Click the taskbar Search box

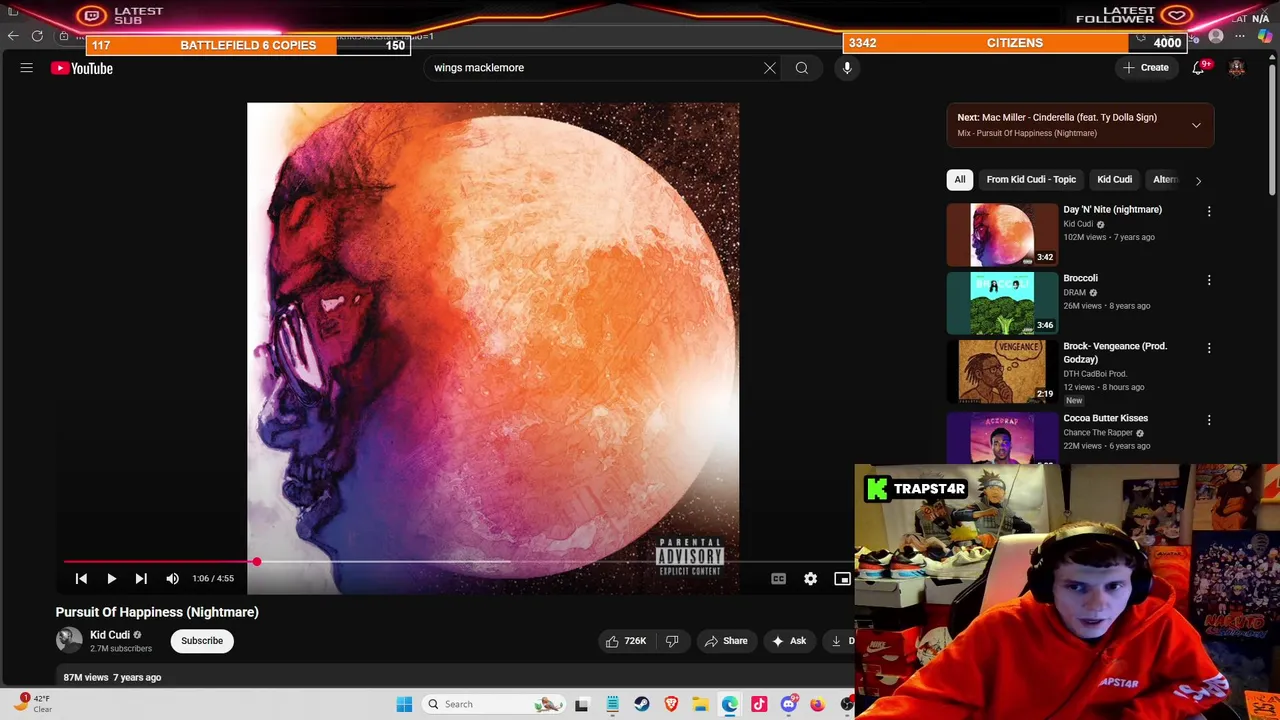[x=493, y=704]
